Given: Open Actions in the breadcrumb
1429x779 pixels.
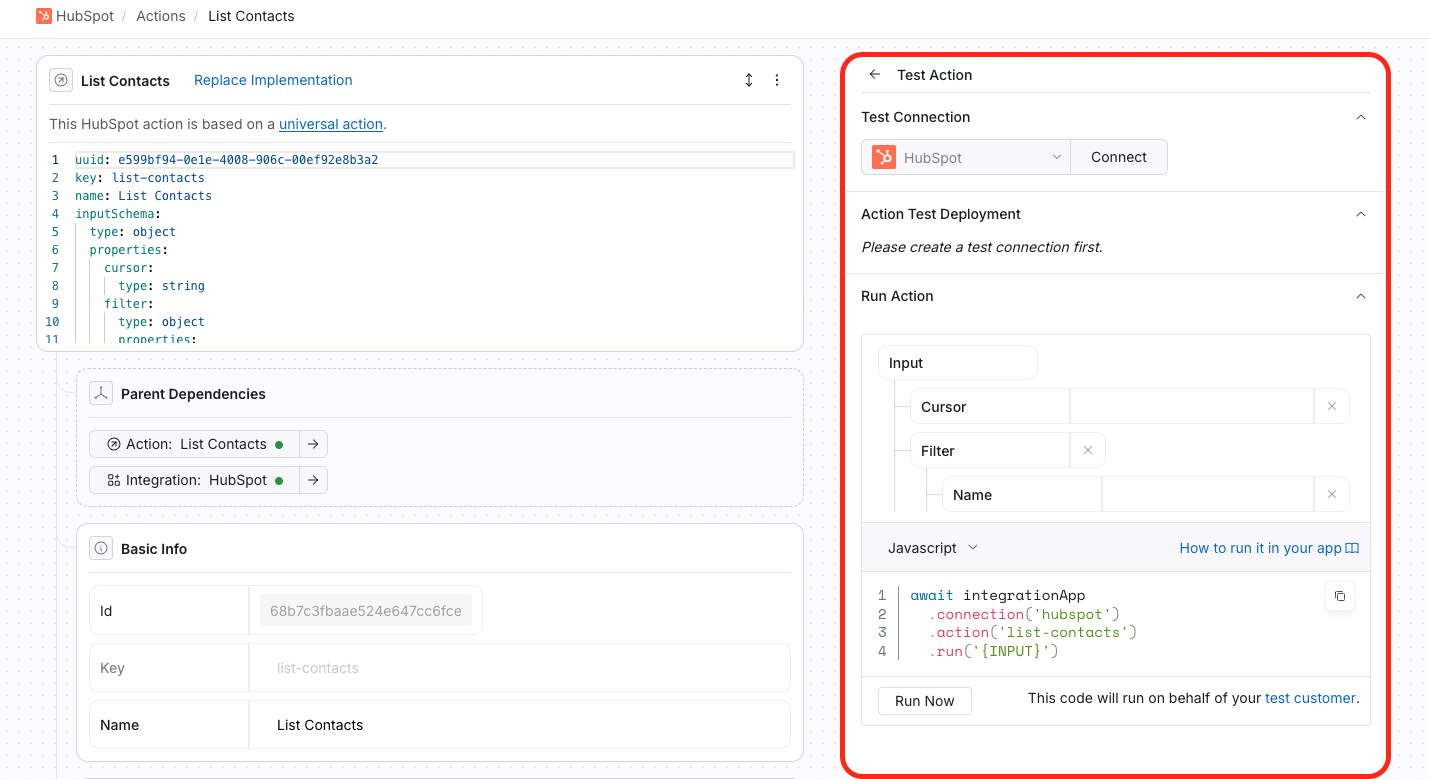Looking at the screenshot, I should 161,16.
